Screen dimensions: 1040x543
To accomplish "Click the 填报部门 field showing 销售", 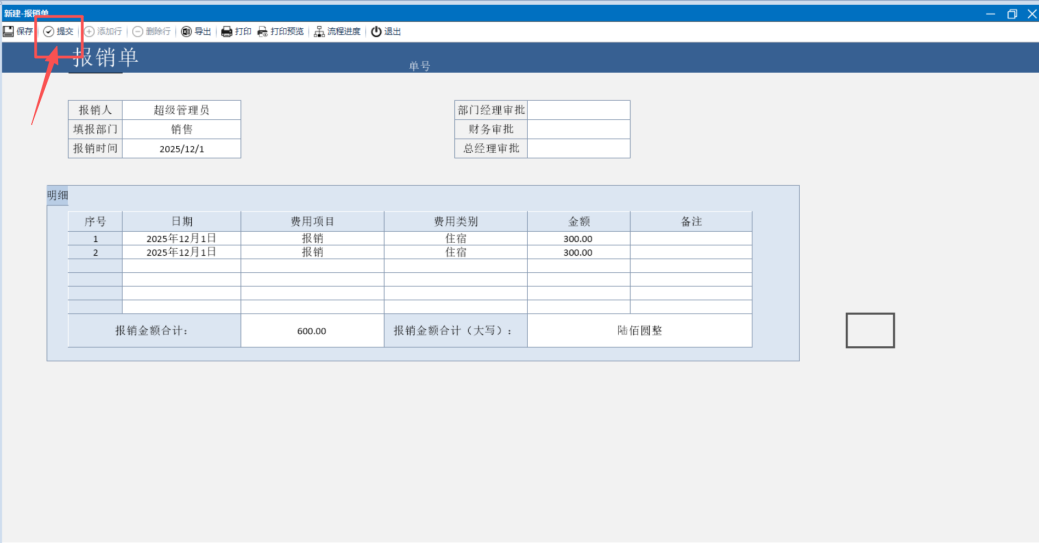I will (181, 129).
